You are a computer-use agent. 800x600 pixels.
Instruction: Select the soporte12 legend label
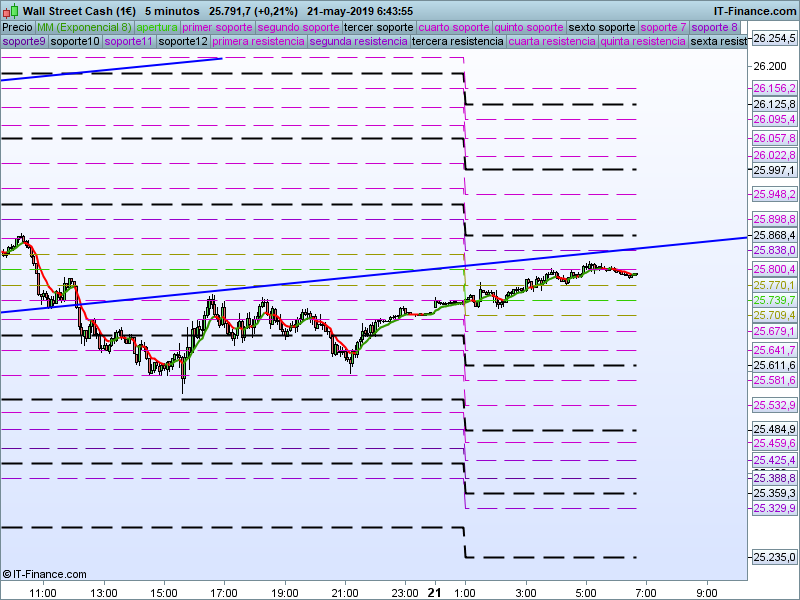click(x=183, y=41)
